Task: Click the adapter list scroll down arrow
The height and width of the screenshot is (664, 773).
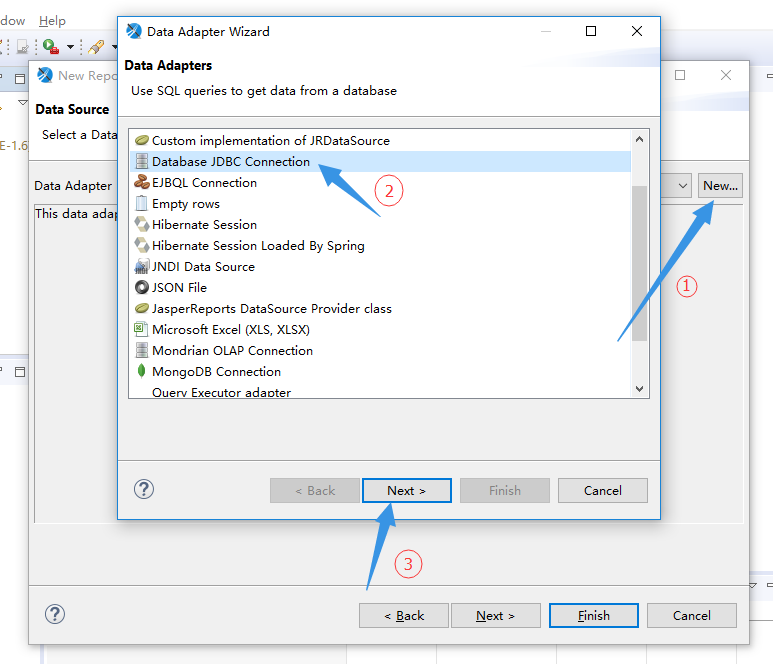Action: tap(639, 388)
